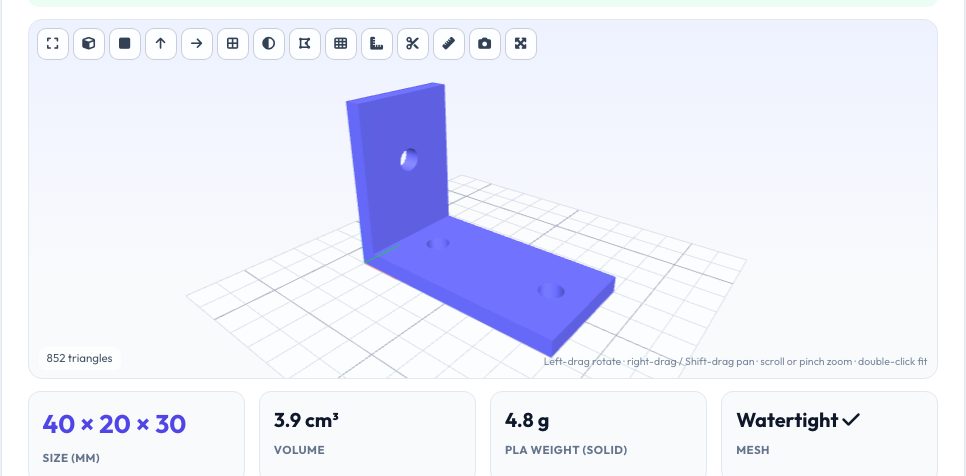Click the 4.8 g PLA weight card
The width and height of the screenshot is (966, 476).
click(x=598, y=434)
